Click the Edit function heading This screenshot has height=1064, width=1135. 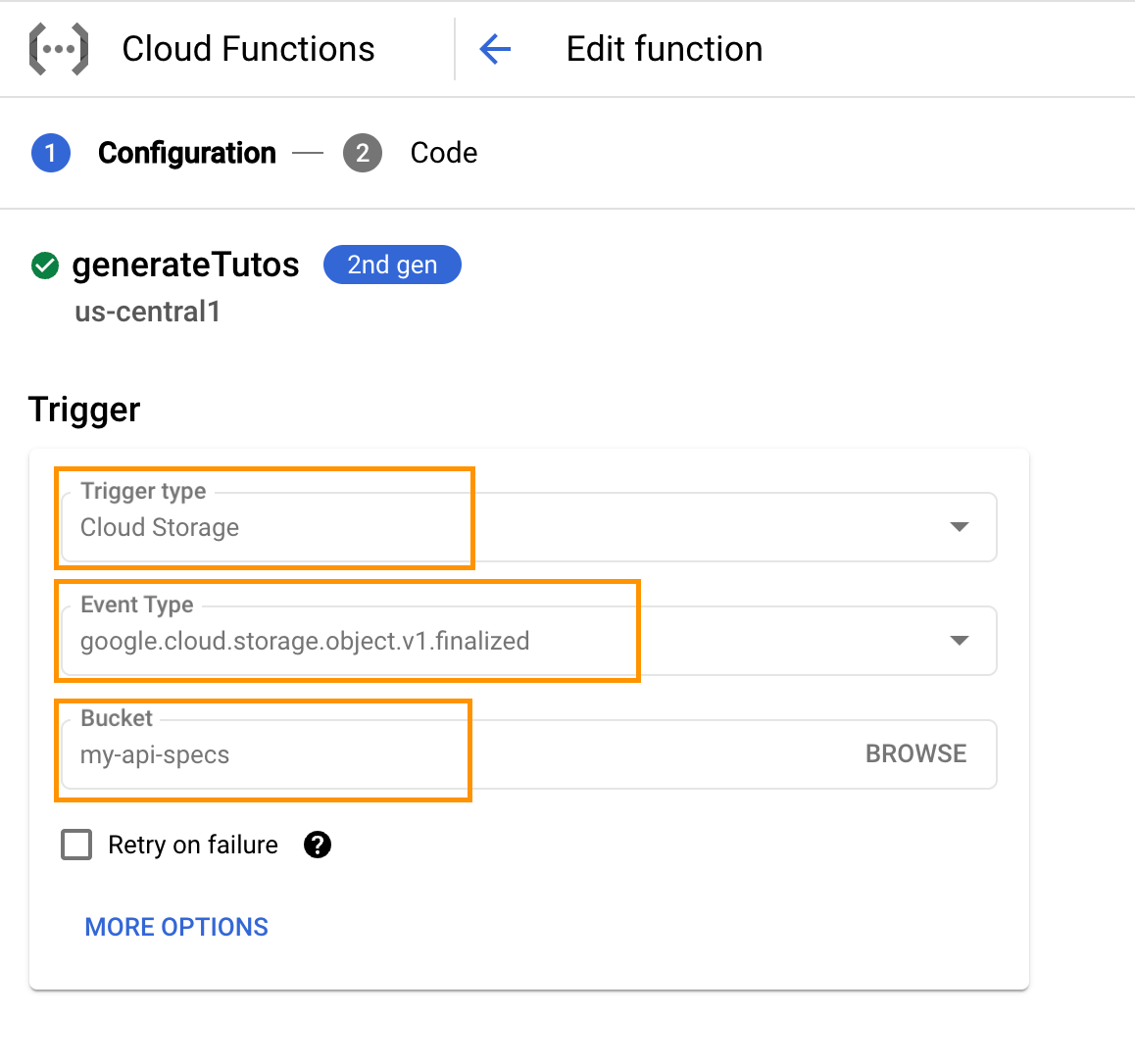pyautogui.click(x=665, y=49)
